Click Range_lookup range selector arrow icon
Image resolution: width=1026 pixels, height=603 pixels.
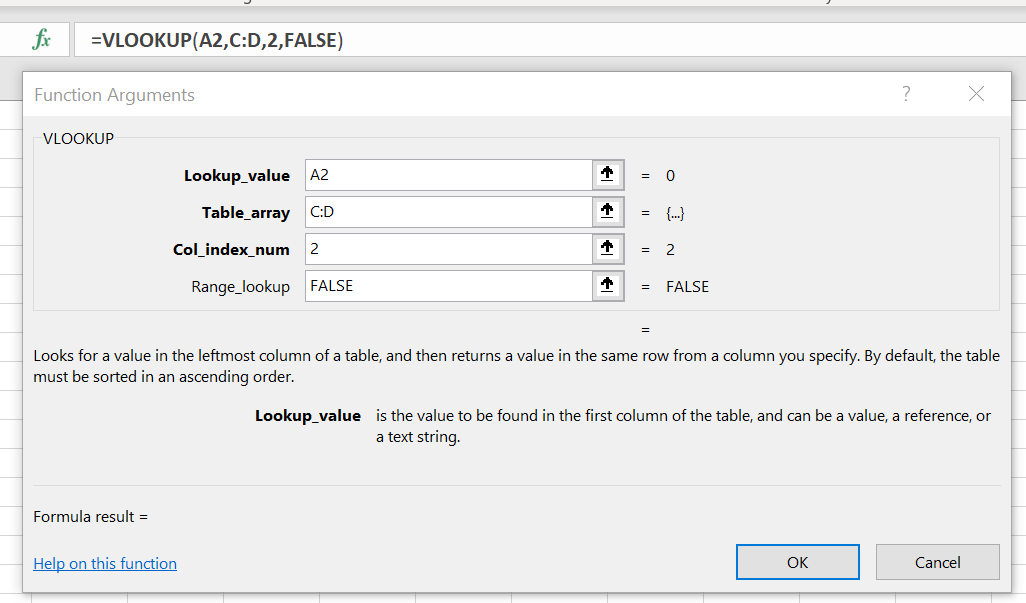(608, 286)
